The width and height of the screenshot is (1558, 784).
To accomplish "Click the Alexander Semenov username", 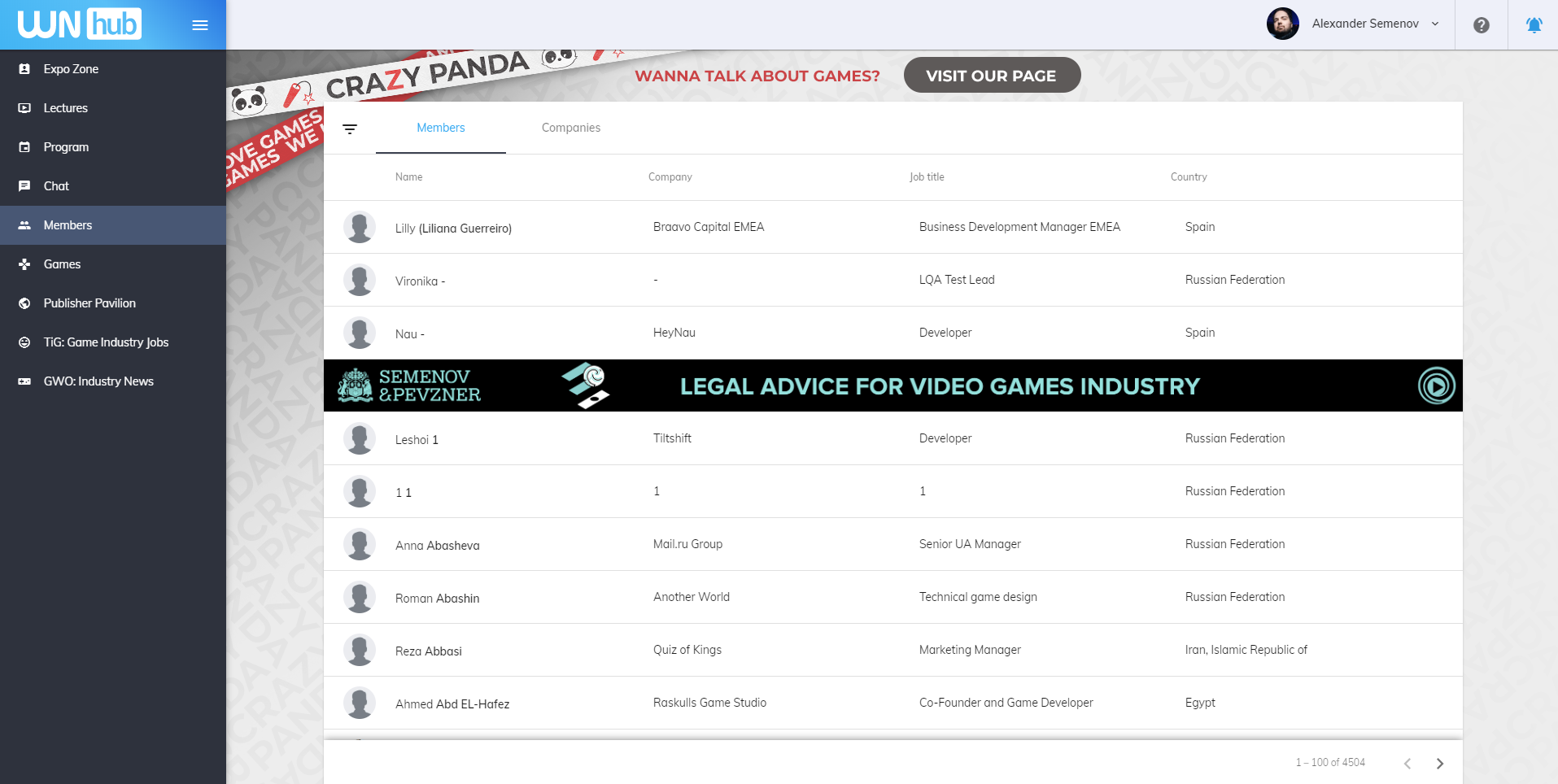I will [x=1365, y=24].
